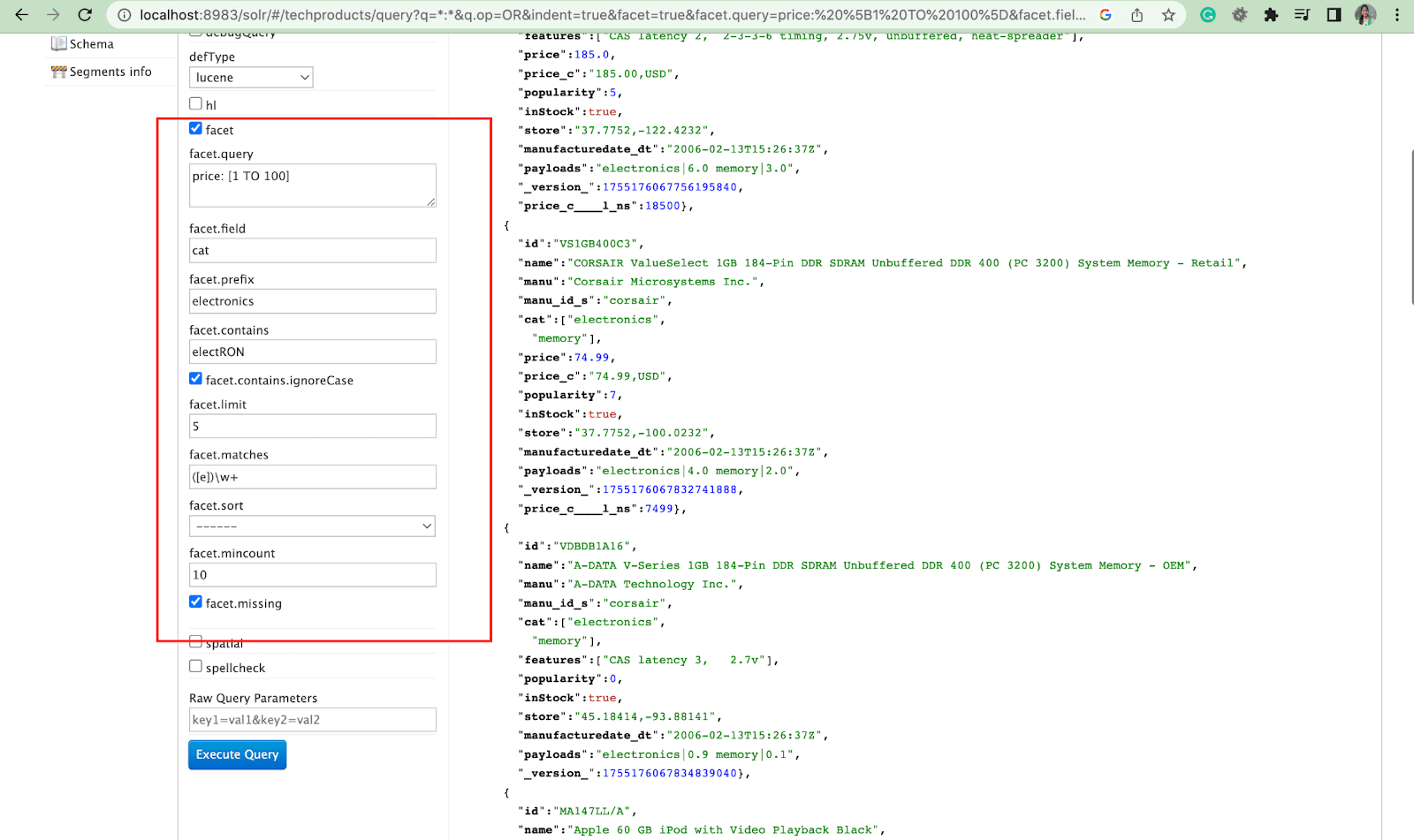Open the Chrome extensions puzzle icon
The image size is (1414, 840).
click(1271, 15)
